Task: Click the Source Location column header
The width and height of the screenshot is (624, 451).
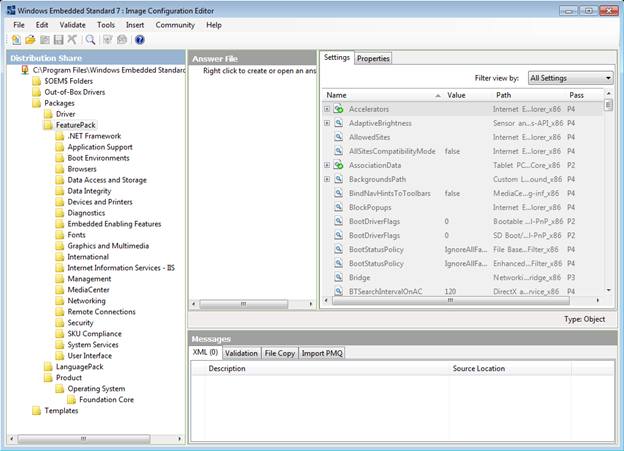Action: point(510,369)
